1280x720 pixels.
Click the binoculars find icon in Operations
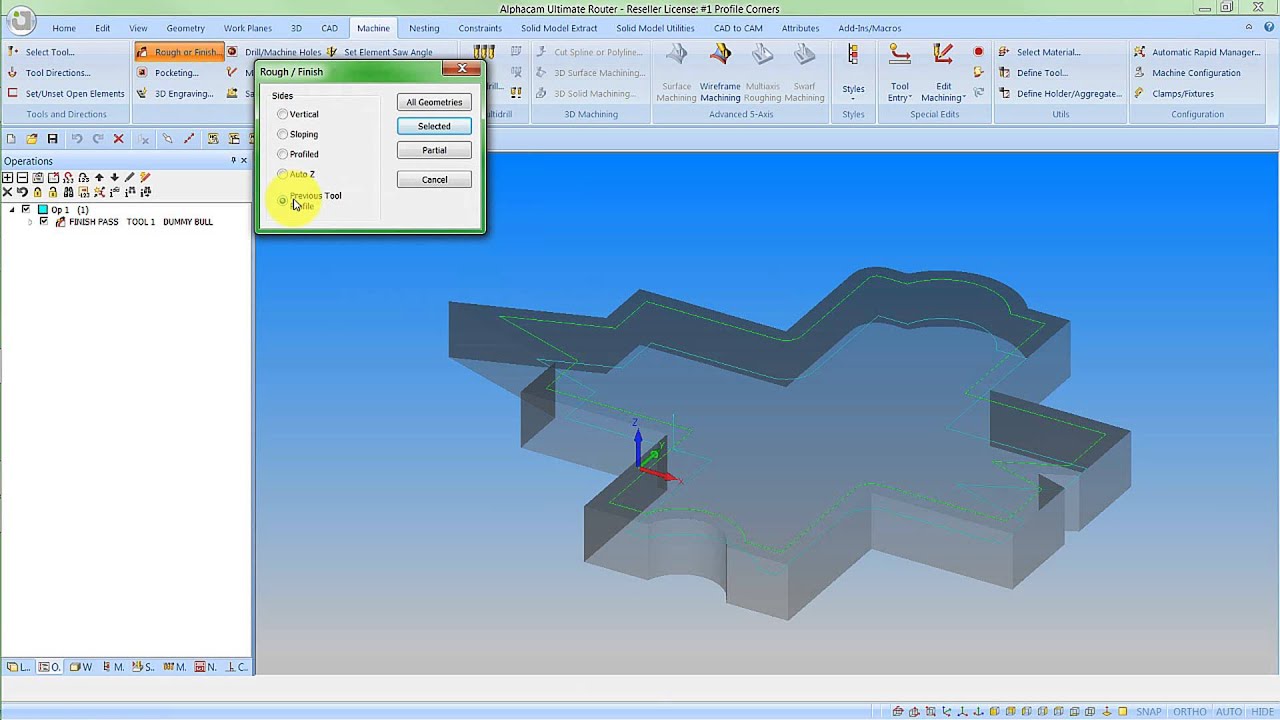69,192
